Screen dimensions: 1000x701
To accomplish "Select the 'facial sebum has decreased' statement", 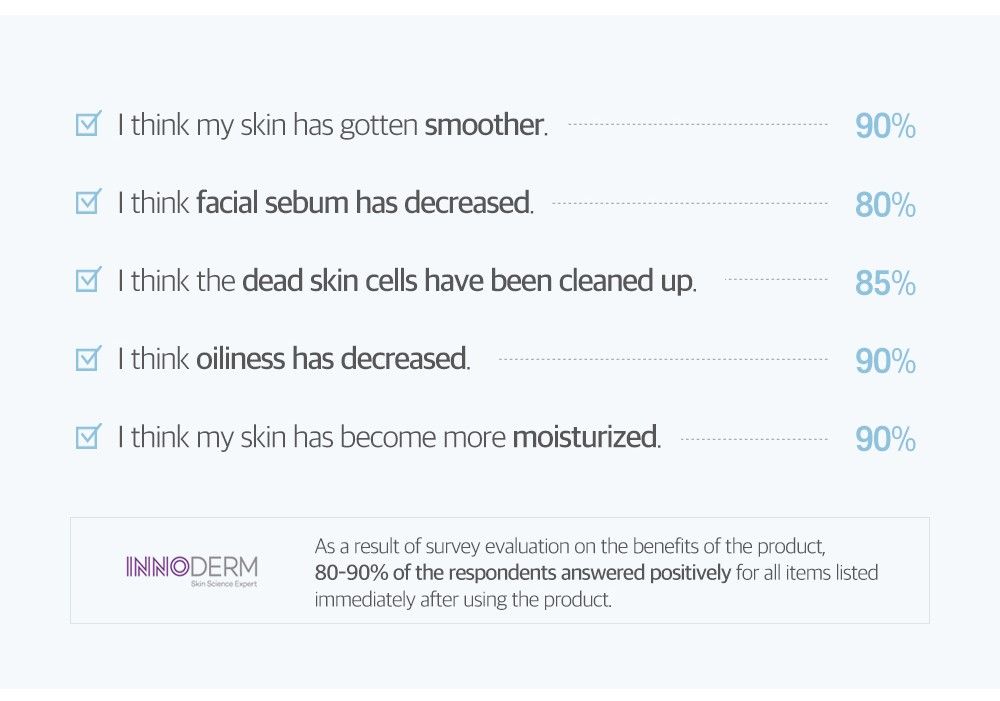I will coord(365,203).
